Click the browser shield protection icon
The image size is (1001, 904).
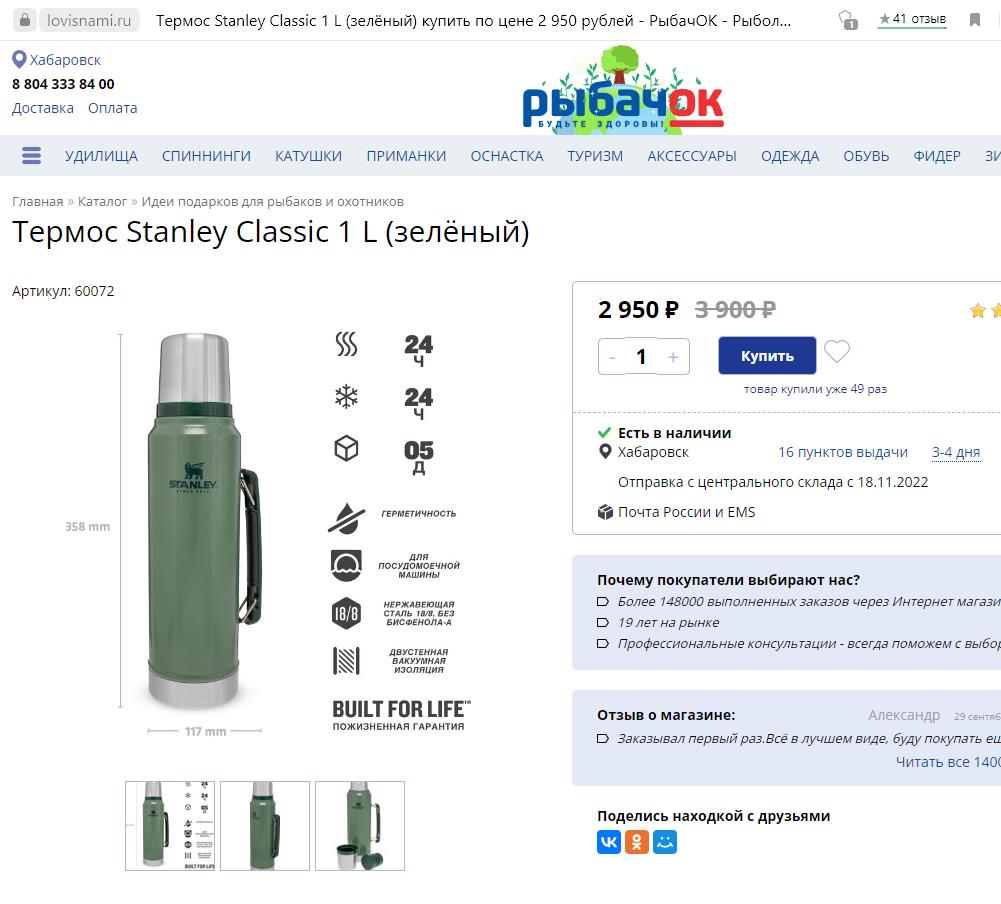point(847,20)
